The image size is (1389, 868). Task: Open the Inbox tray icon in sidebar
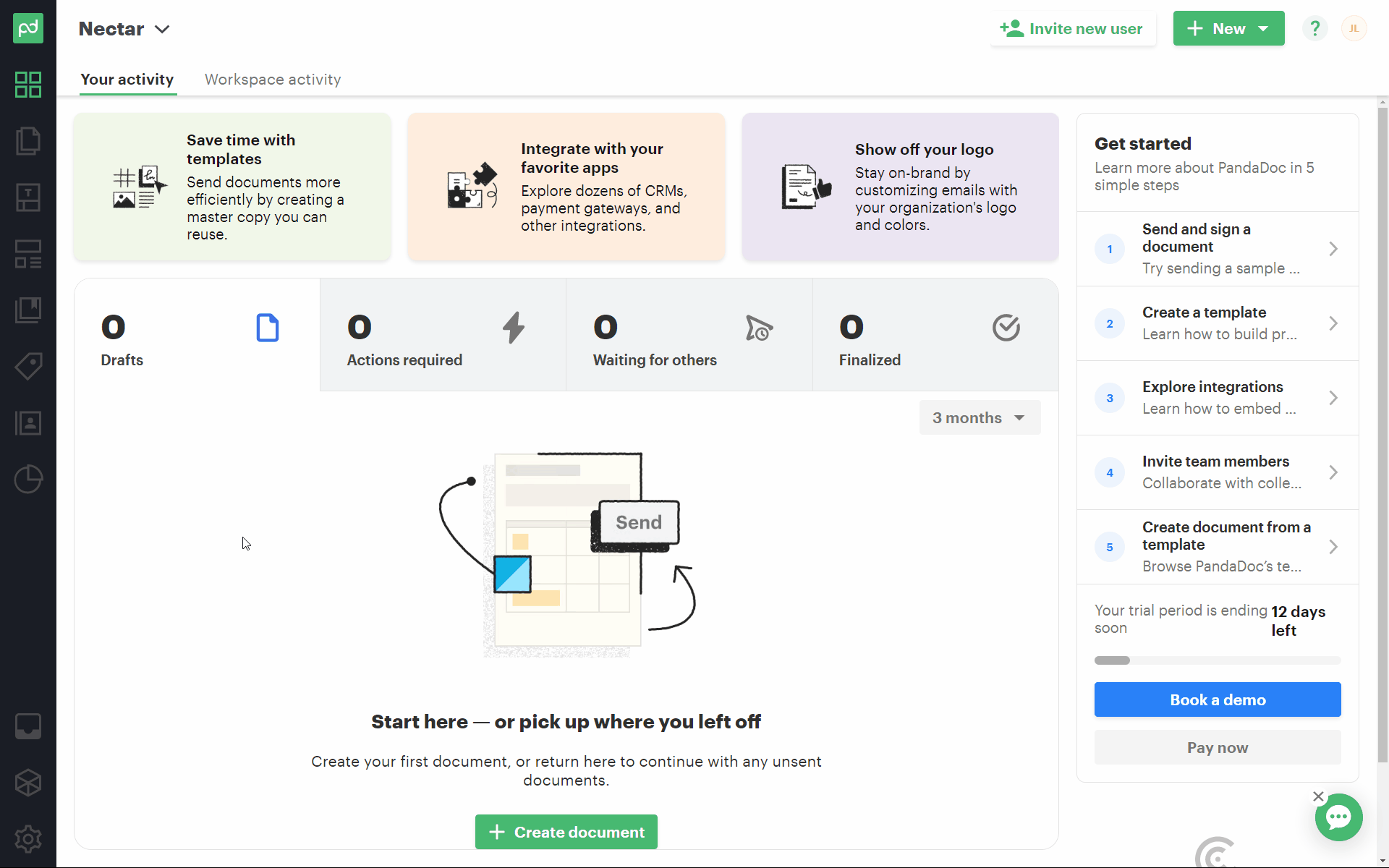pos(28,726)
